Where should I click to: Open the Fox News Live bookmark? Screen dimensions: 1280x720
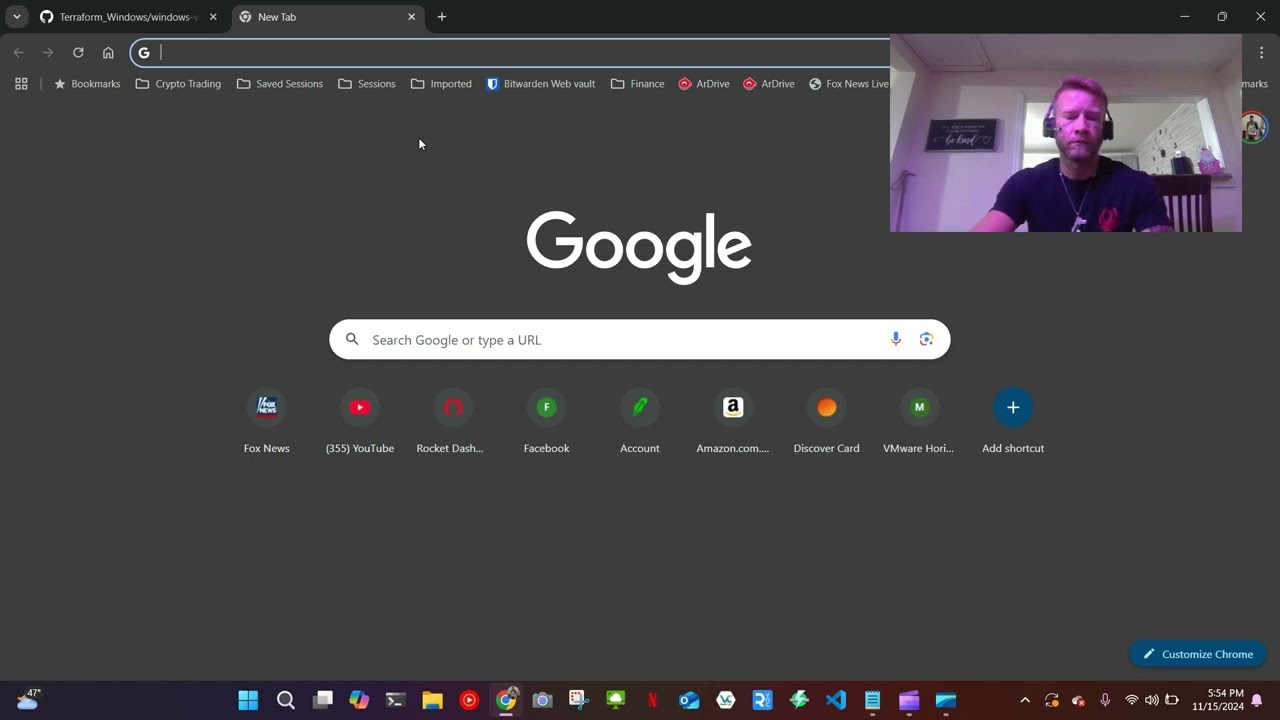click(848, 84)
